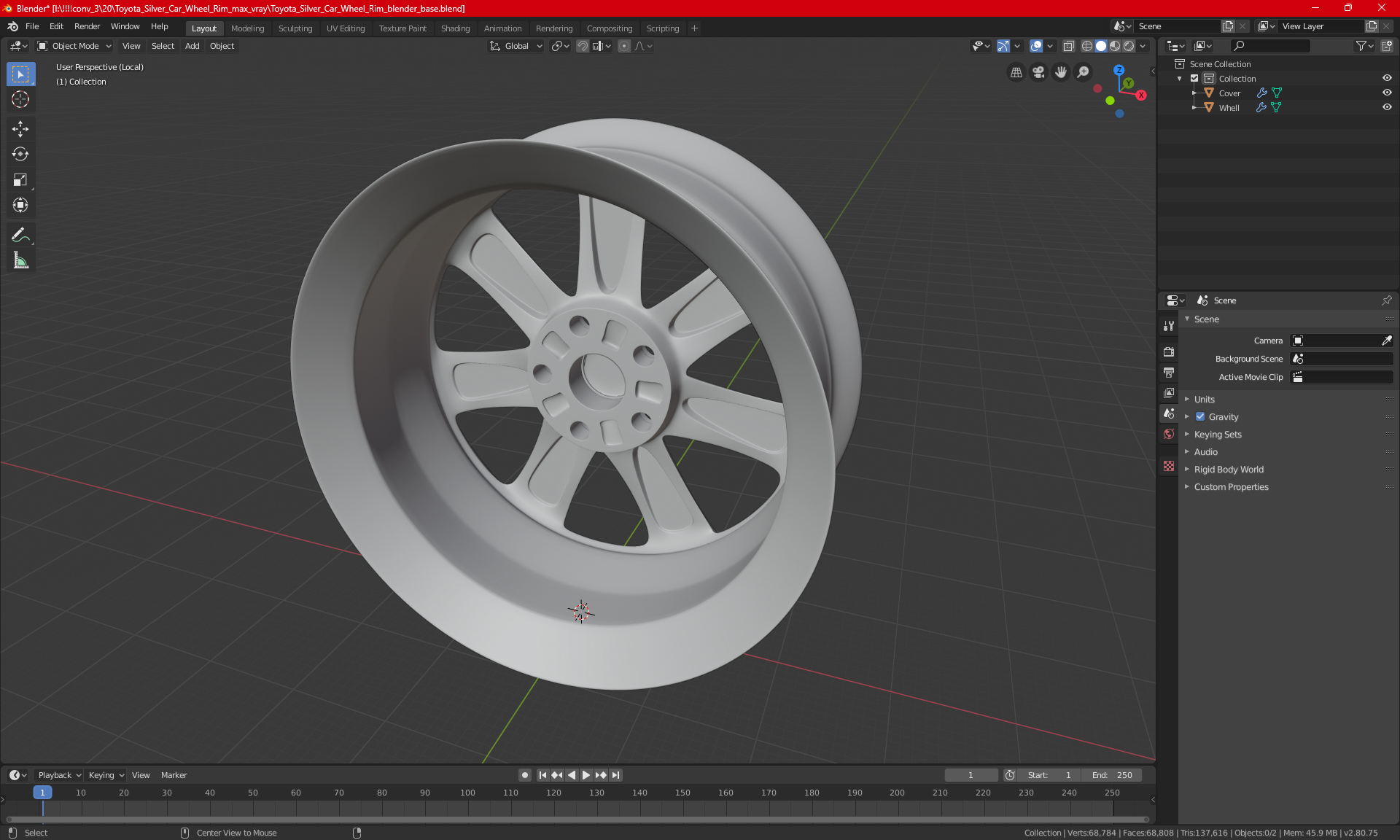1400x840 pixels.
Task: Open the Global transform orientation dropdown
Action: coord(516,46)
